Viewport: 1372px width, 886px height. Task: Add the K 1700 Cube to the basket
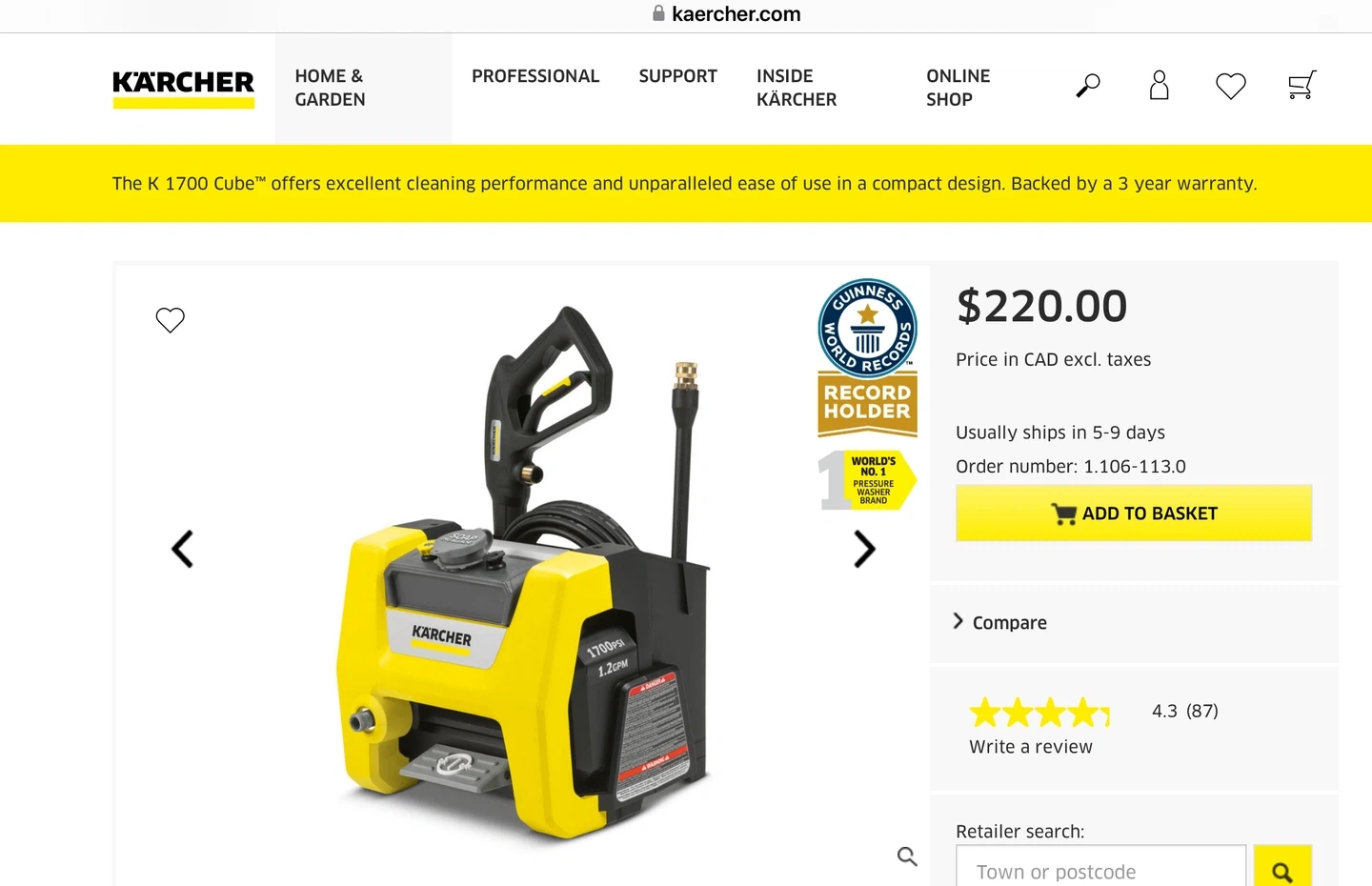pyautogui.click(x=1134, y=513)
